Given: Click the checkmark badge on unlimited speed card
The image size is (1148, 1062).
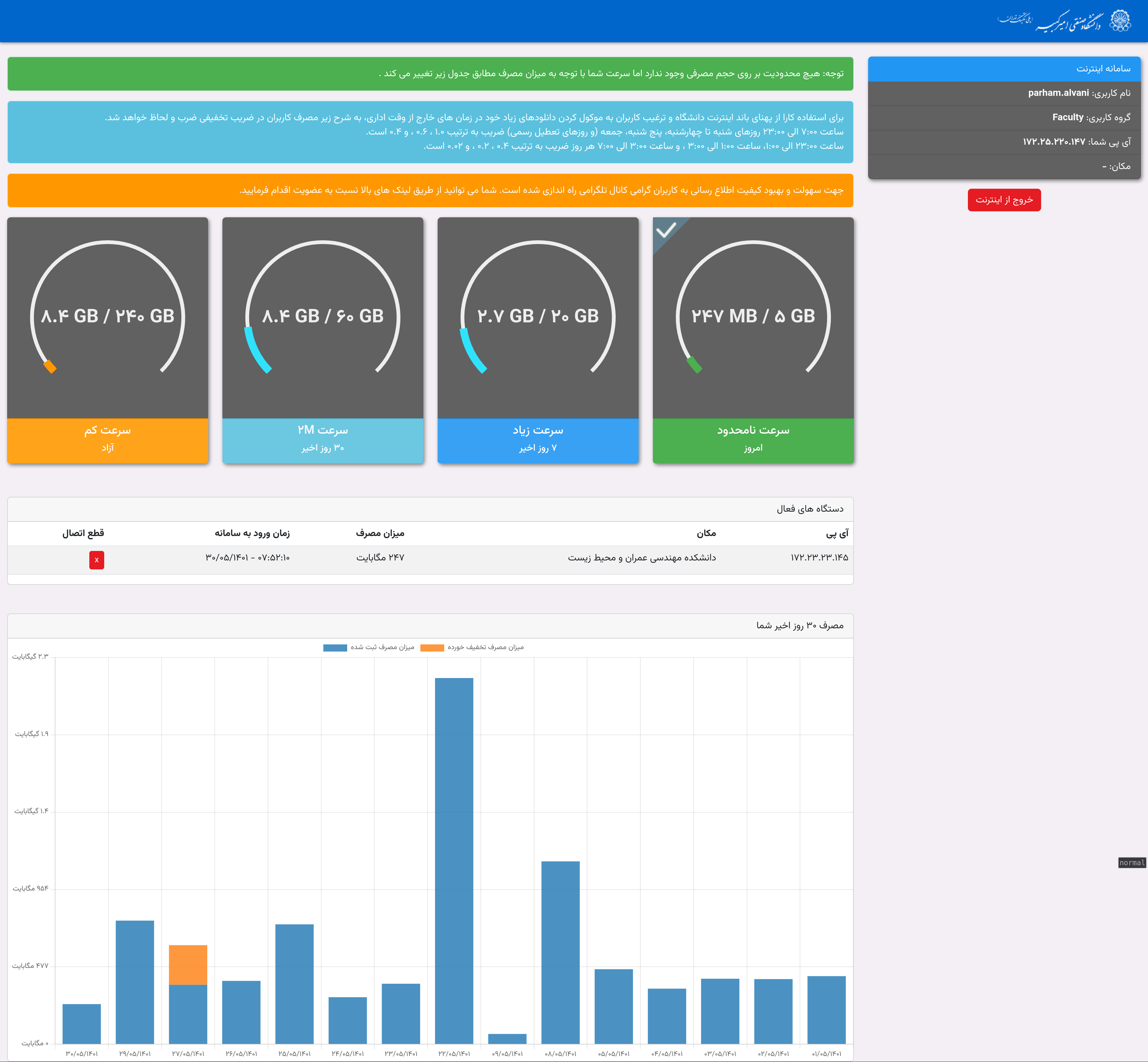Looking at the screenshot, I should pyautogui.click(x=666, y=230).
